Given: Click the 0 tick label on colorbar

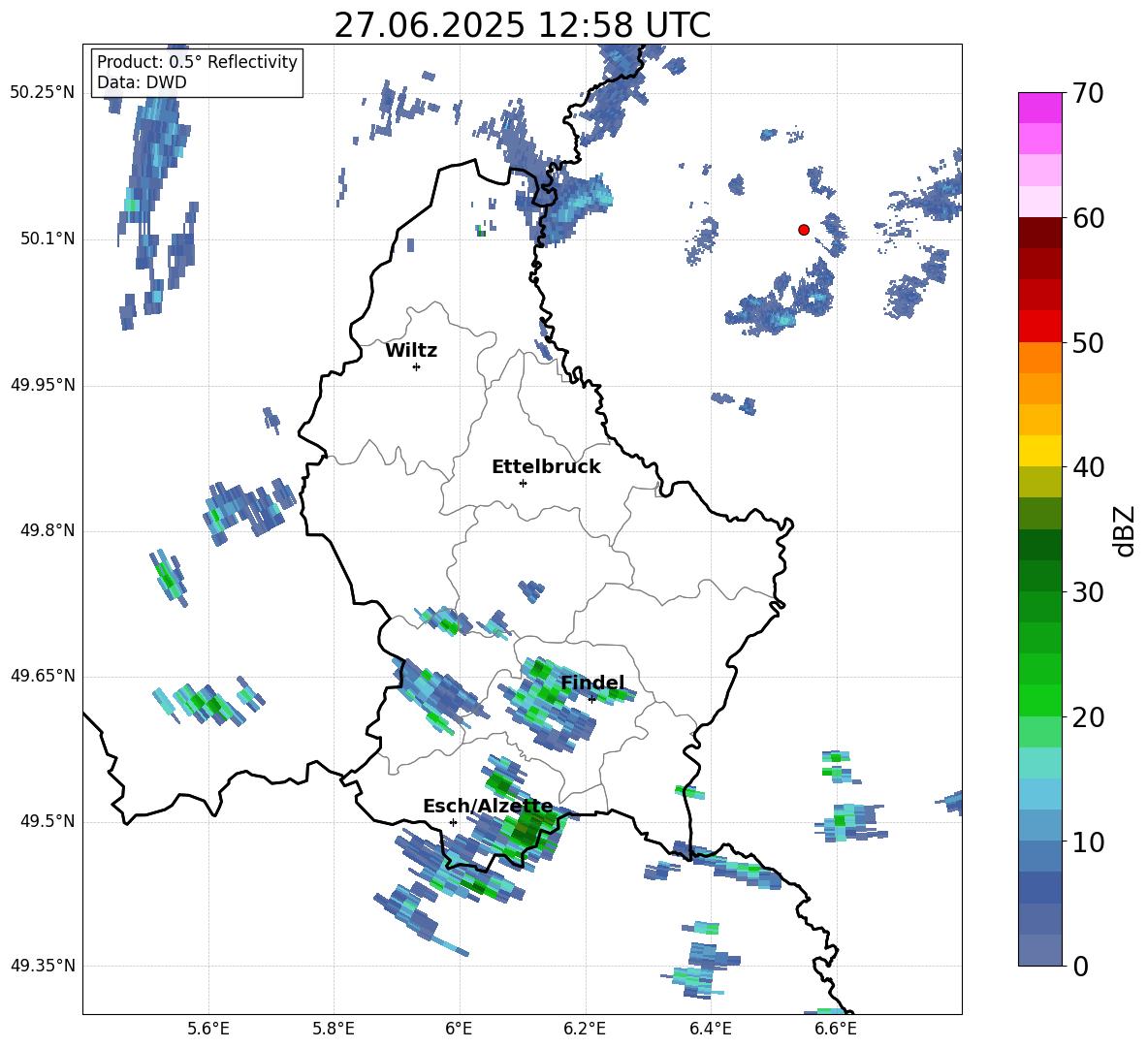Looking at the screenshot, I should [x=1080, y=966].
